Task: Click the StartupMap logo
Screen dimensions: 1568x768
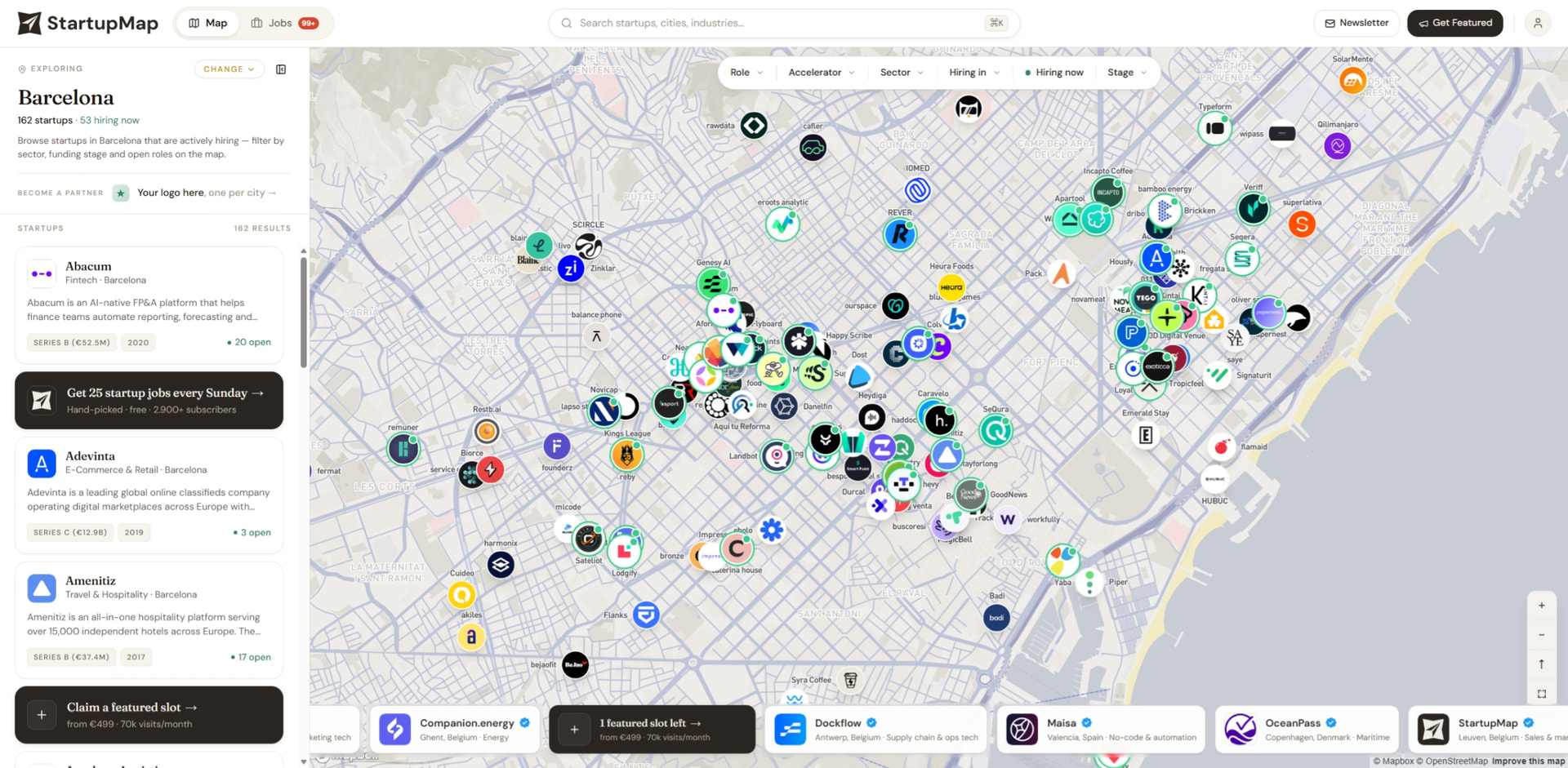Action: point(88,23)
